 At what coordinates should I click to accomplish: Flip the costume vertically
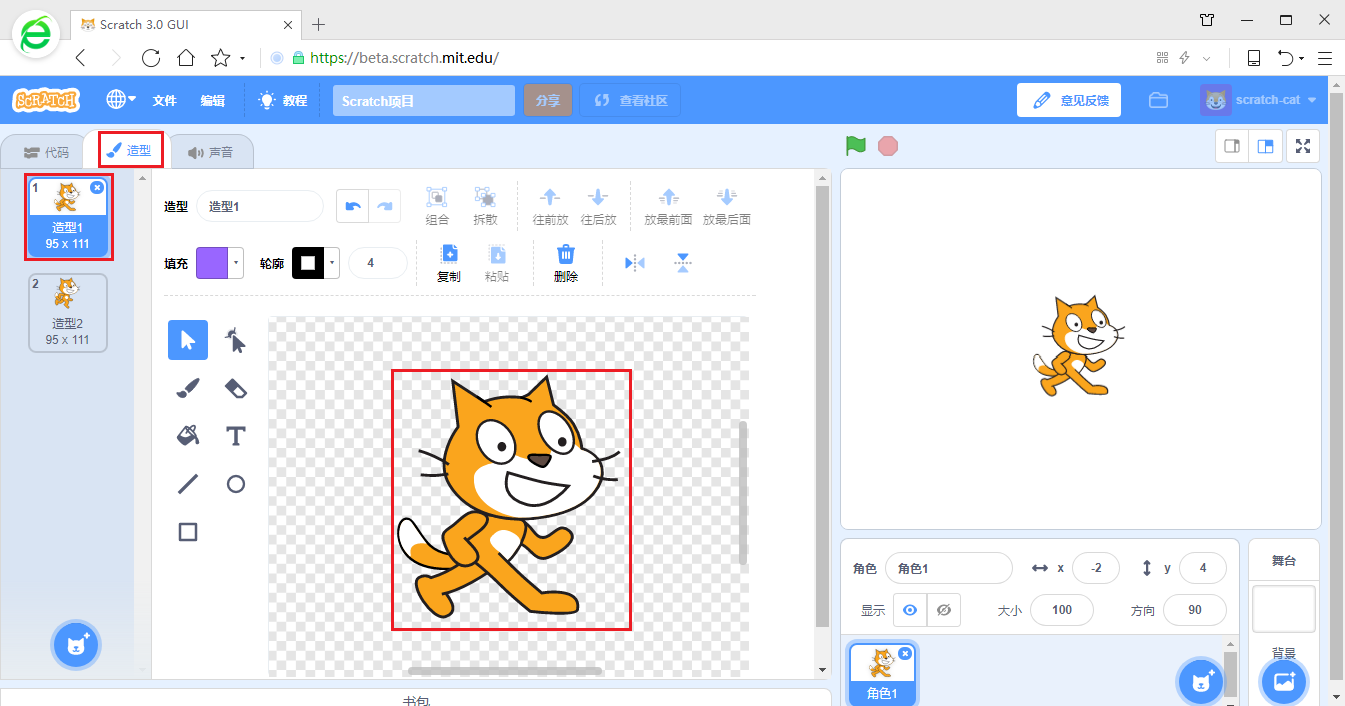[x=683, y=263]
